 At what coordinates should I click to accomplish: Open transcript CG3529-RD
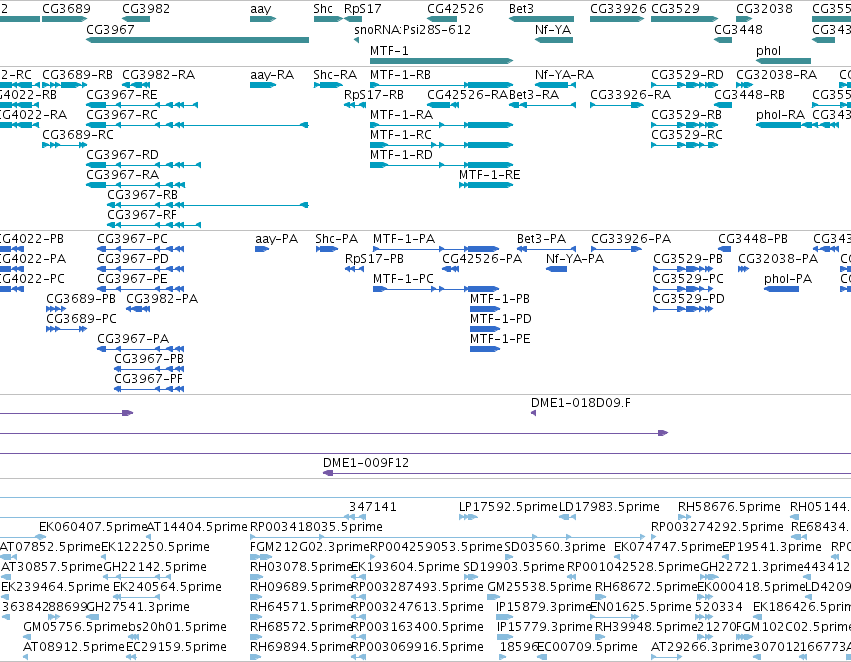click(685, 85)
